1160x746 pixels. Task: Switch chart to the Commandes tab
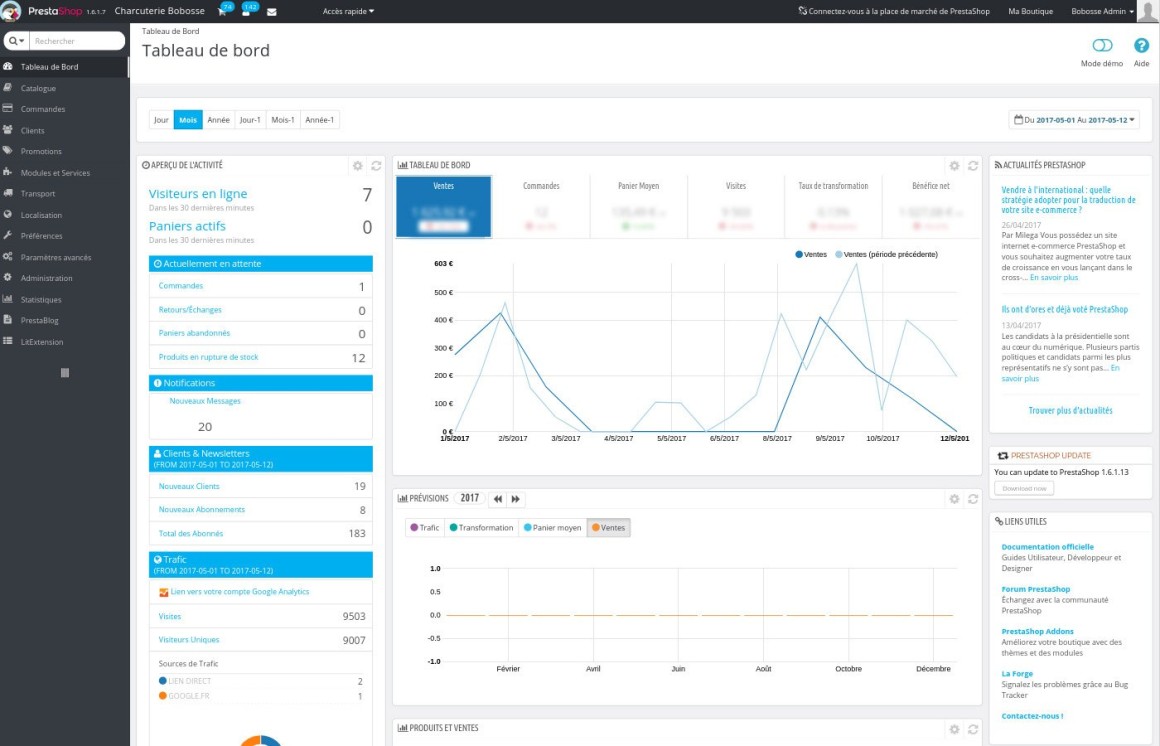click(x=541, y=206)
